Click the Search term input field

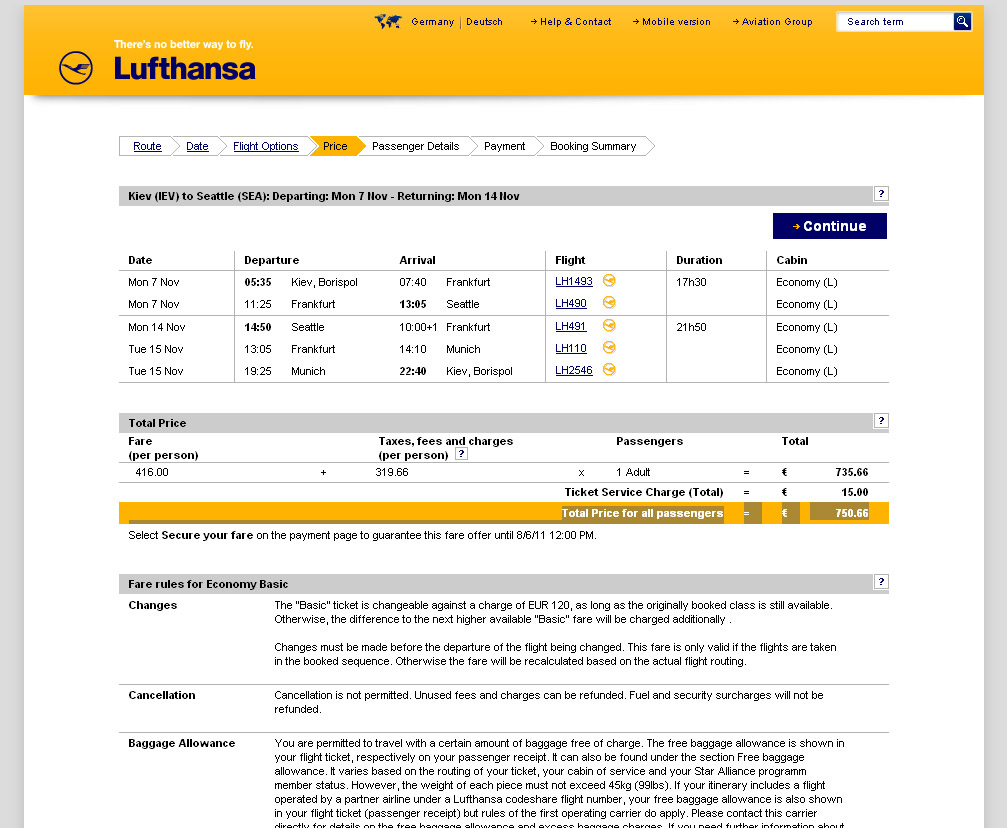[x=895, y=22]
